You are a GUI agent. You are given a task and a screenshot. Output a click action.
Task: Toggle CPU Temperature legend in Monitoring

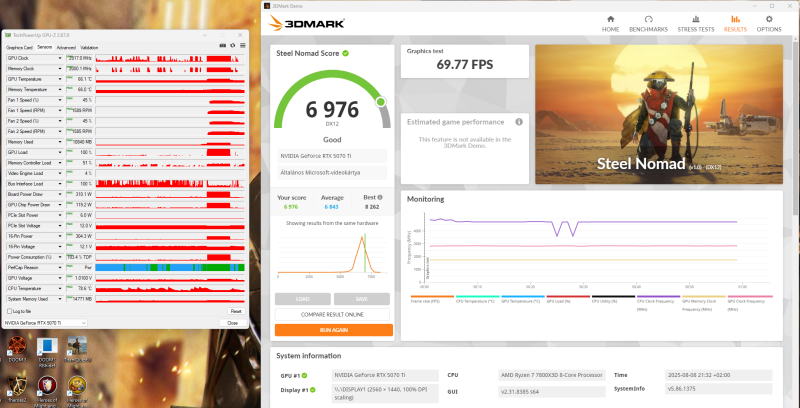(478, 299)
